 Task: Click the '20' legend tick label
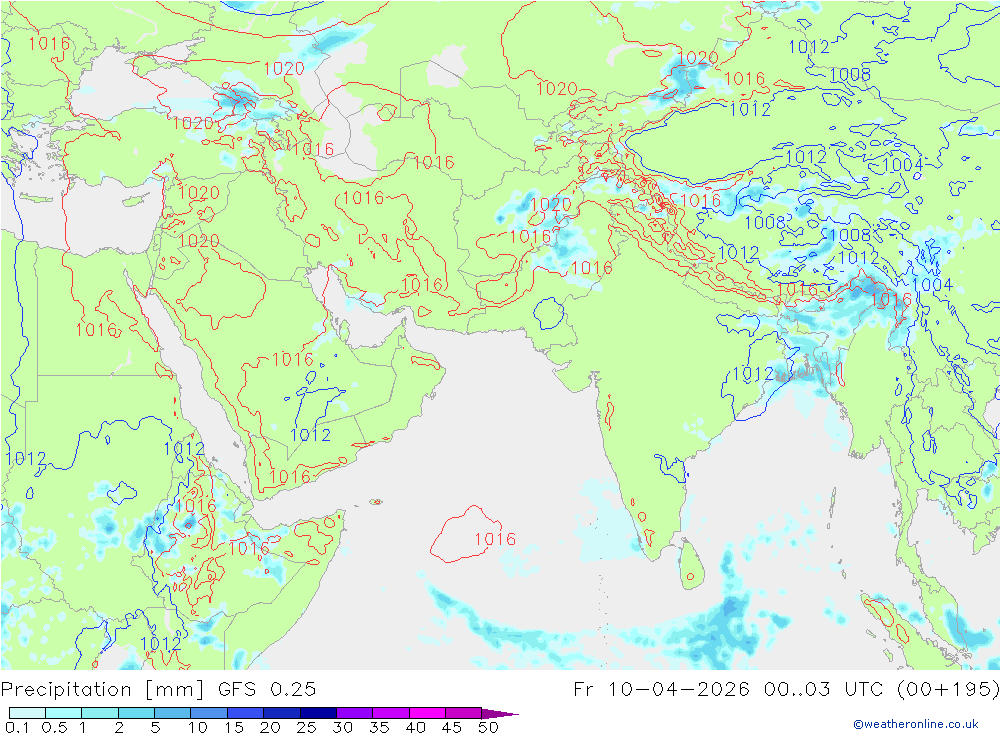pyautogui.click(x=270, y=727)
